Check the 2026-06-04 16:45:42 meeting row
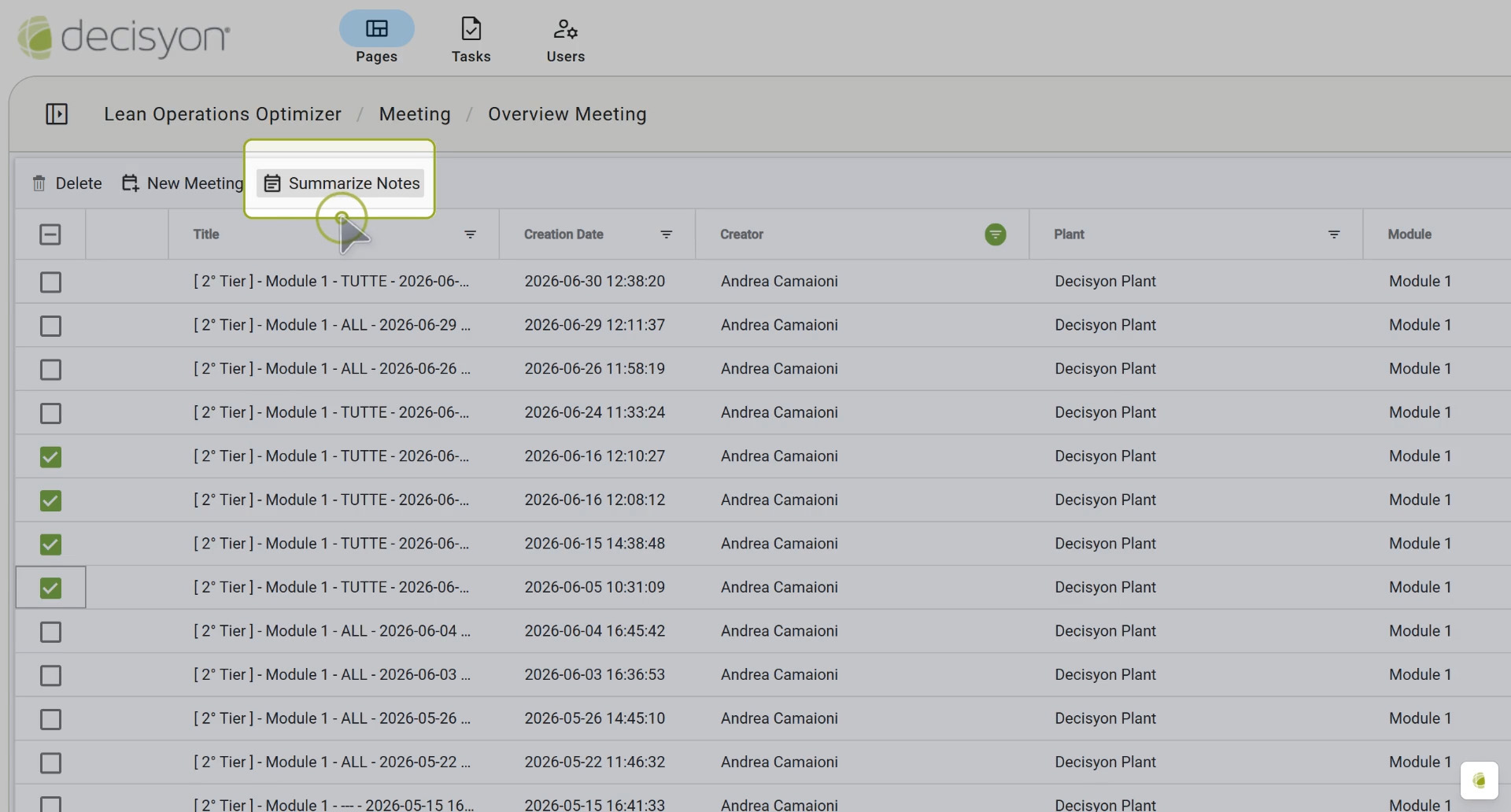The width and height of the screenshot is (1511, 812). [x=50, y=632]
